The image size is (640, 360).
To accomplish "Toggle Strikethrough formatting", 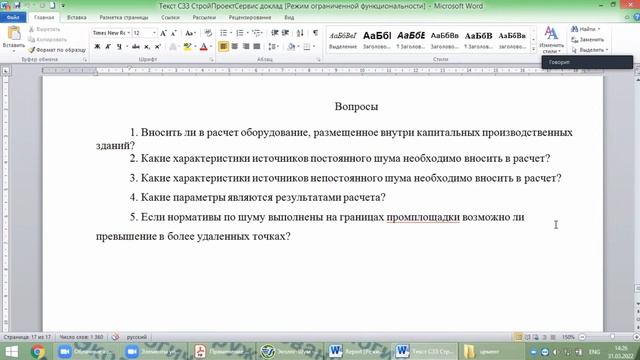I will point(136,47).
